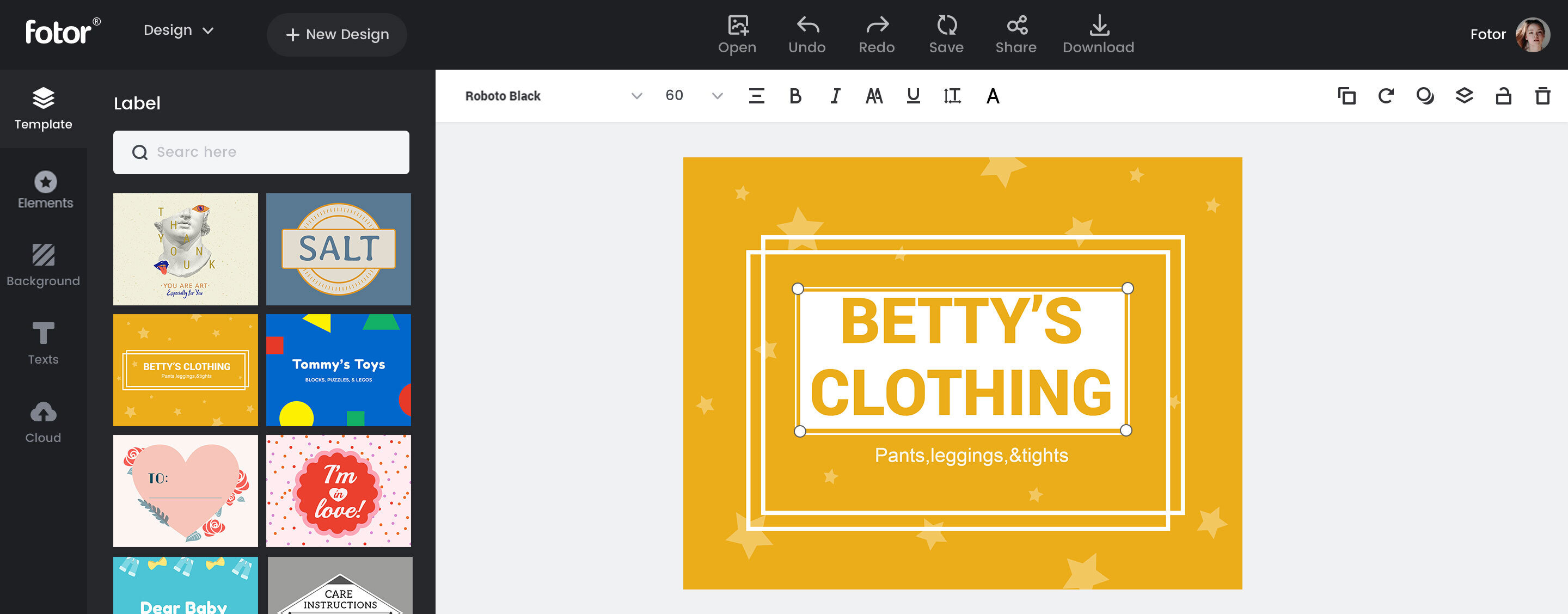Open the text color picker
The width and height of the screenshot is (1568, 614).
point(993,96)
